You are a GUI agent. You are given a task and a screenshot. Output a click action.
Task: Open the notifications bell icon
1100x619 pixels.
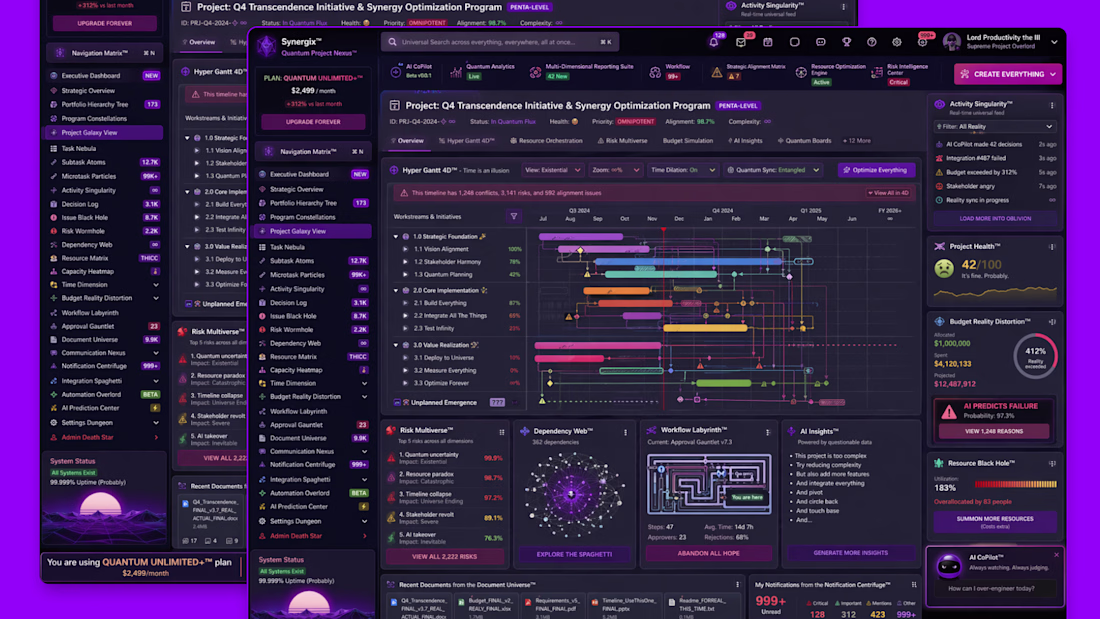click(713, 42)
